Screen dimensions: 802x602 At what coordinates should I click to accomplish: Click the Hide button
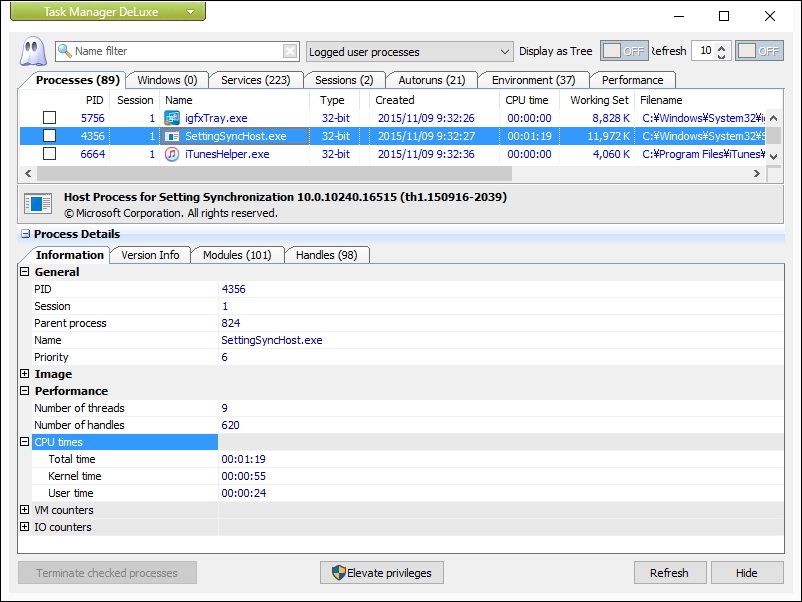[x=747, y=573]
